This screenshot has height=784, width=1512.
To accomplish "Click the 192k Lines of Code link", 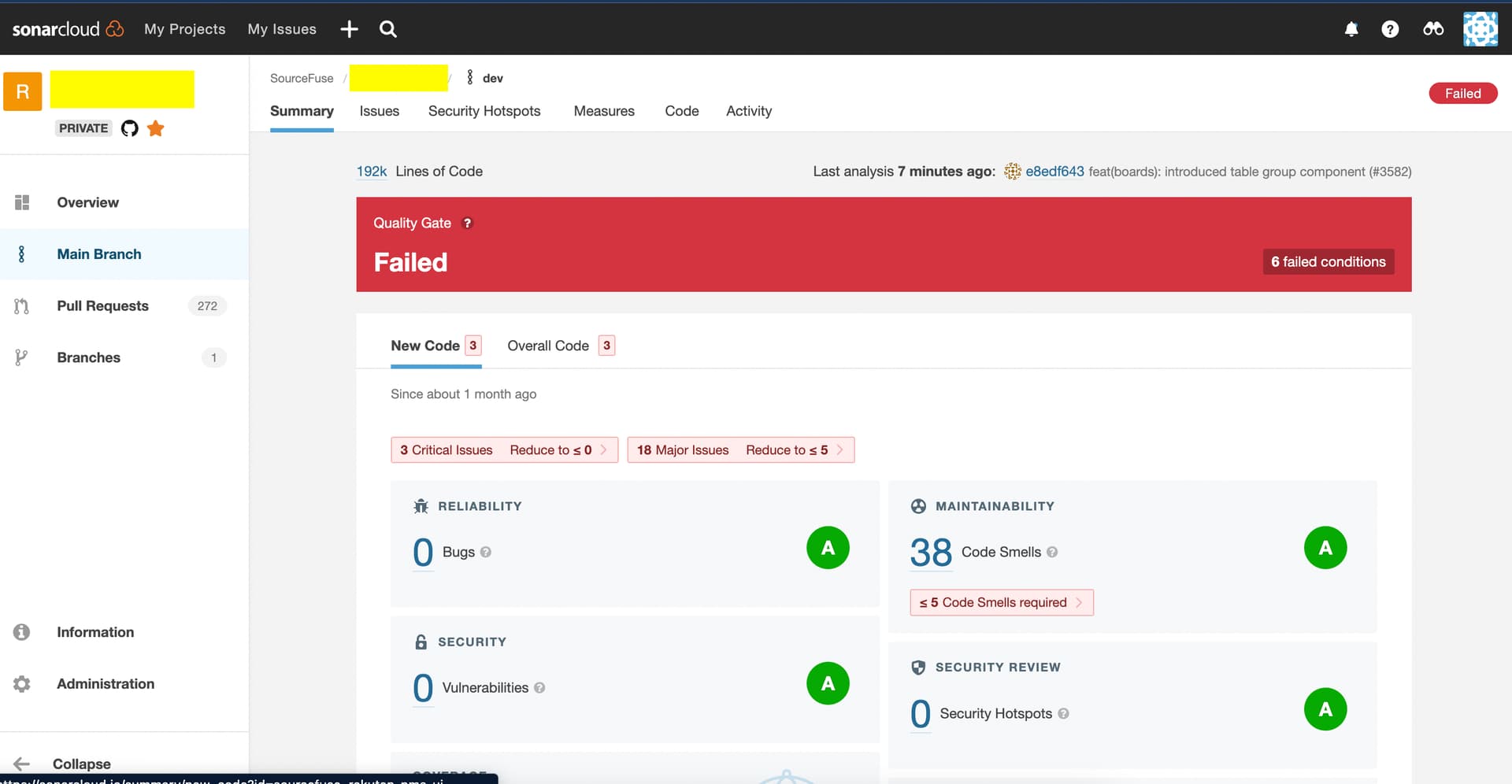I will tap(372, 172).
